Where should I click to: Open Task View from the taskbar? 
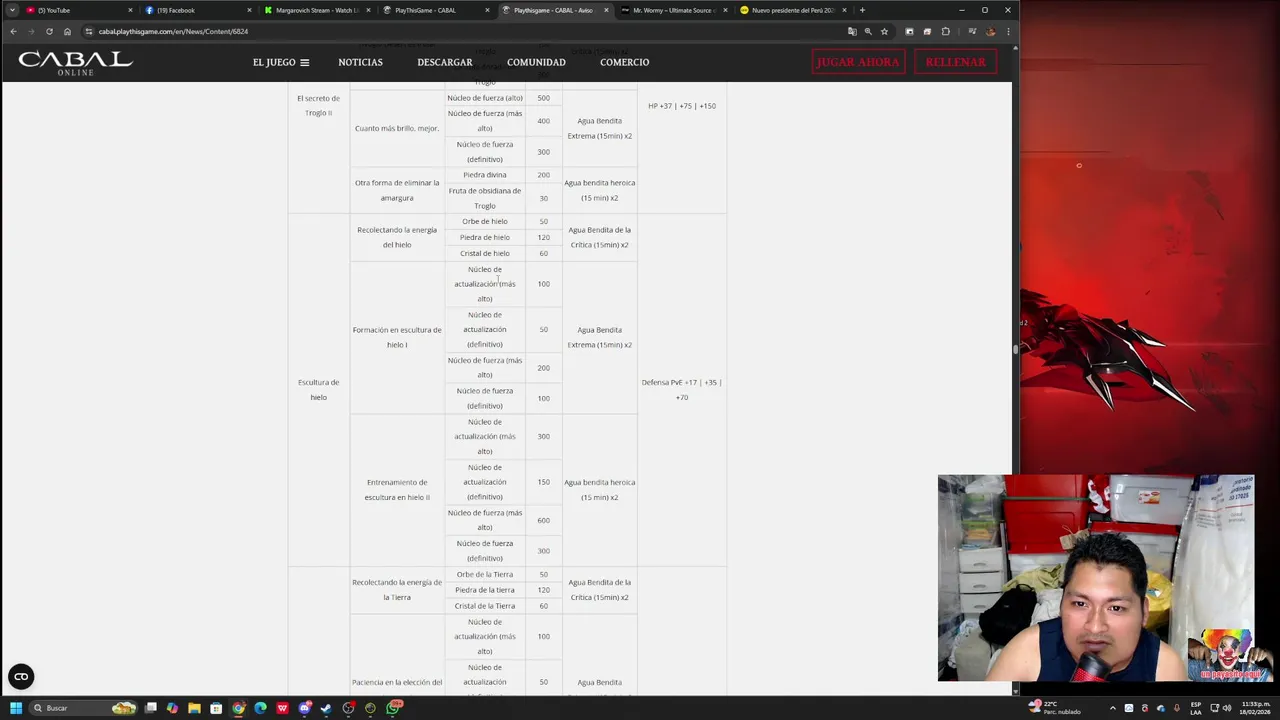151,708
